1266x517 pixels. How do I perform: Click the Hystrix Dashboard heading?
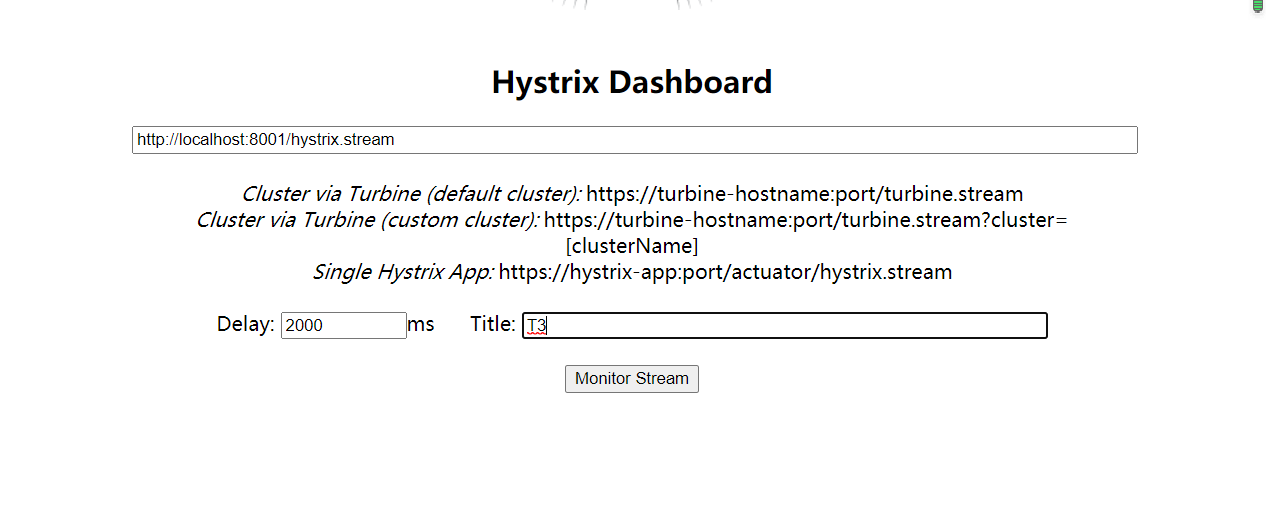[632, 82]
